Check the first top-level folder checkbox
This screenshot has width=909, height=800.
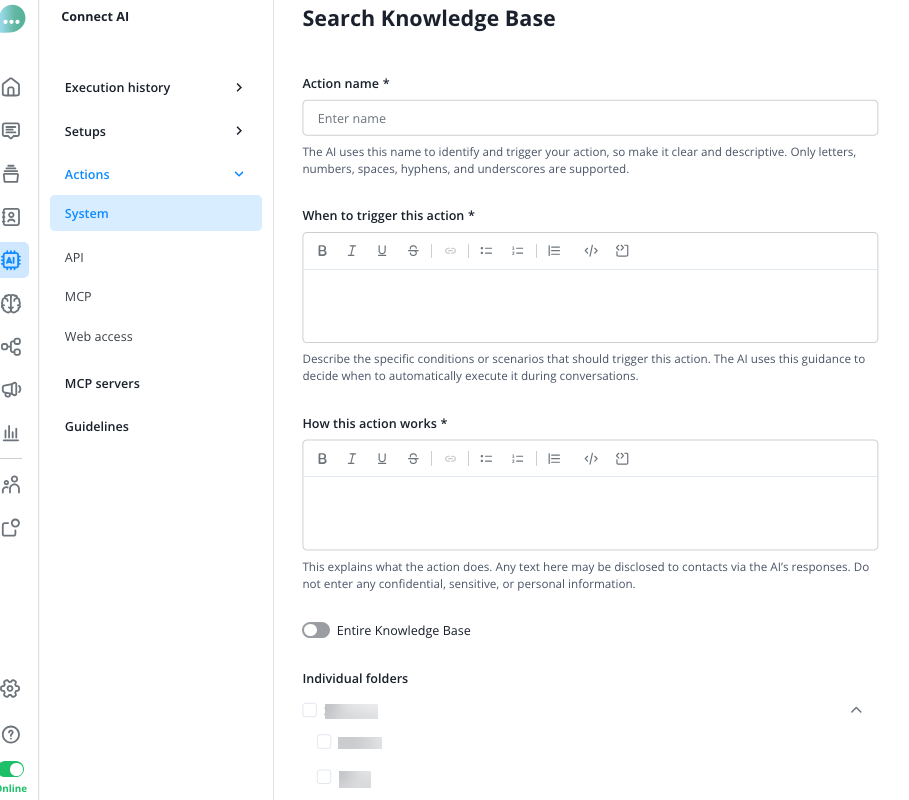(x=310, y=710)
